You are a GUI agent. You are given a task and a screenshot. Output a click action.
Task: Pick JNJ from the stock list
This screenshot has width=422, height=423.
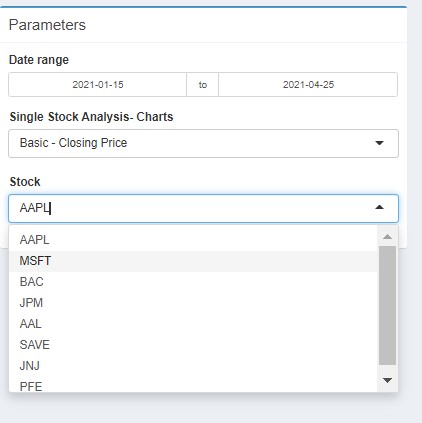point(193,366)
